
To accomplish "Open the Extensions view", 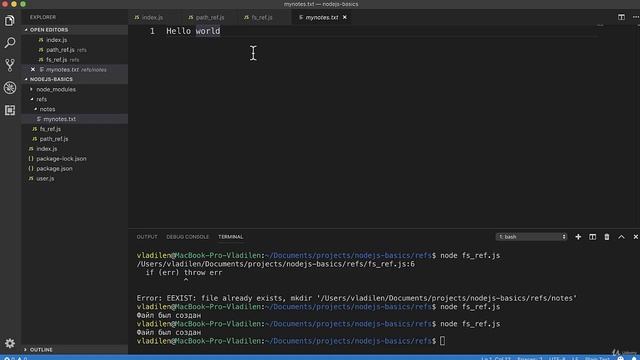I will [10, 110].
